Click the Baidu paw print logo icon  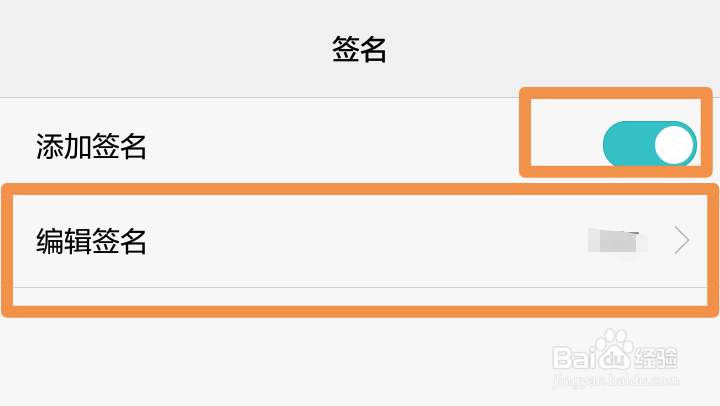[614, 350]
